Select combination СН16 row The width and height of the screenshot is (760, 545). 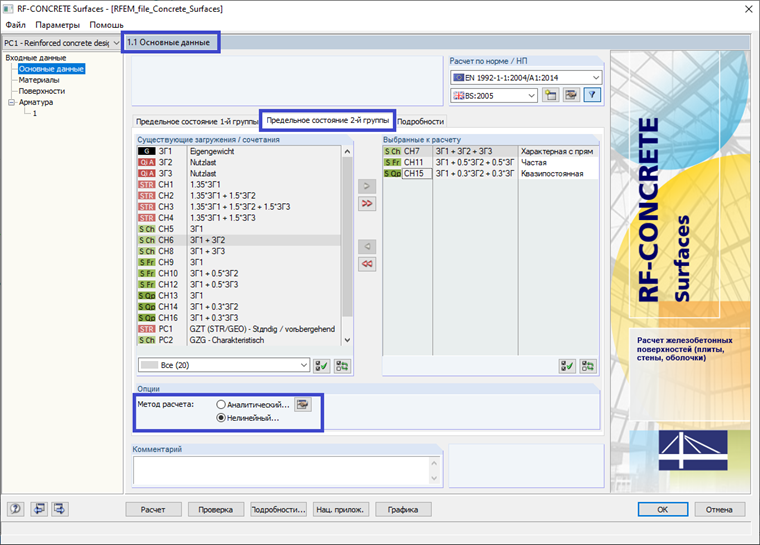point(239,318)
